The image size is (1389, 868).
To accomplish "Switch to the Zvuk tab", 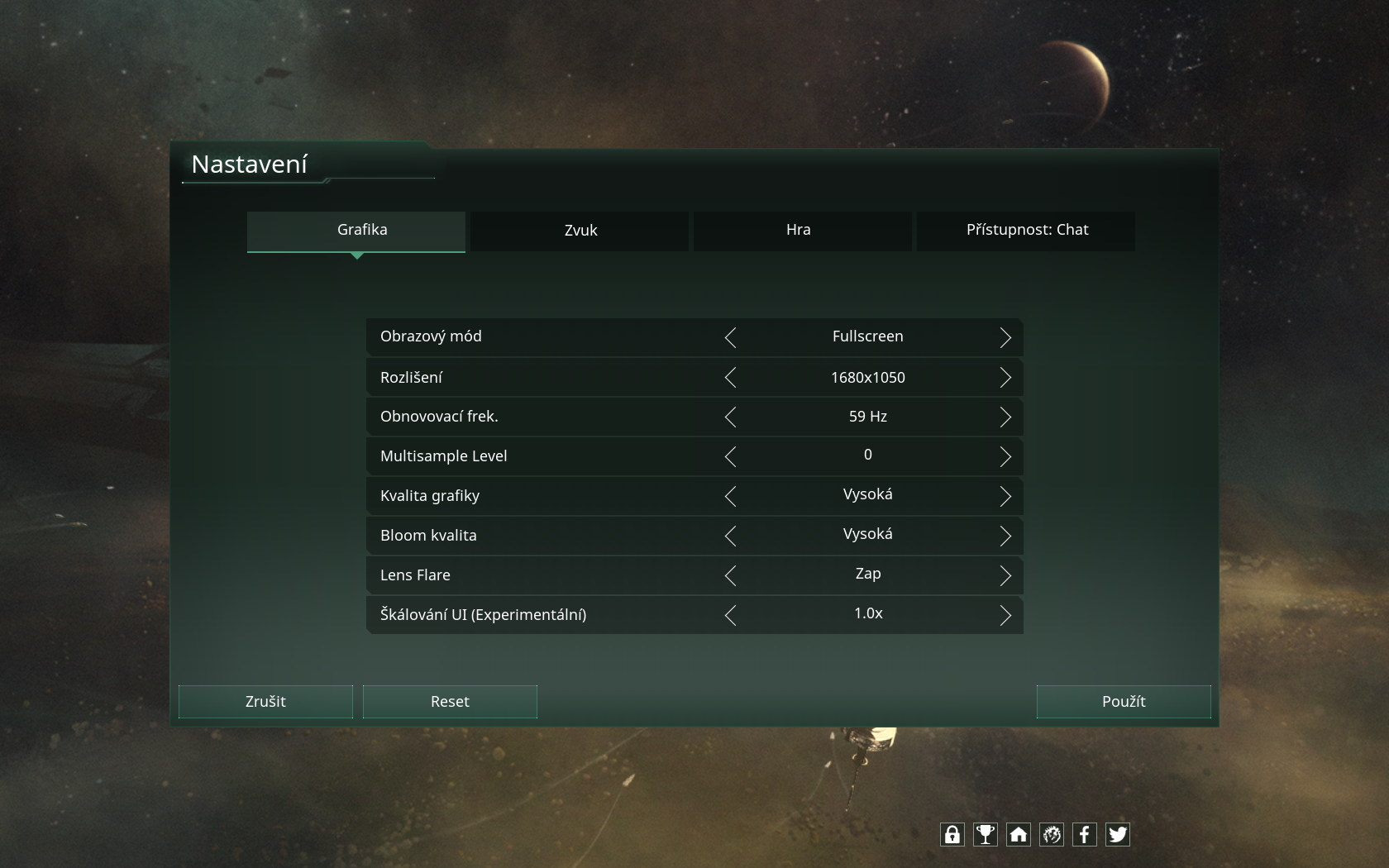I will coord(580,231).
